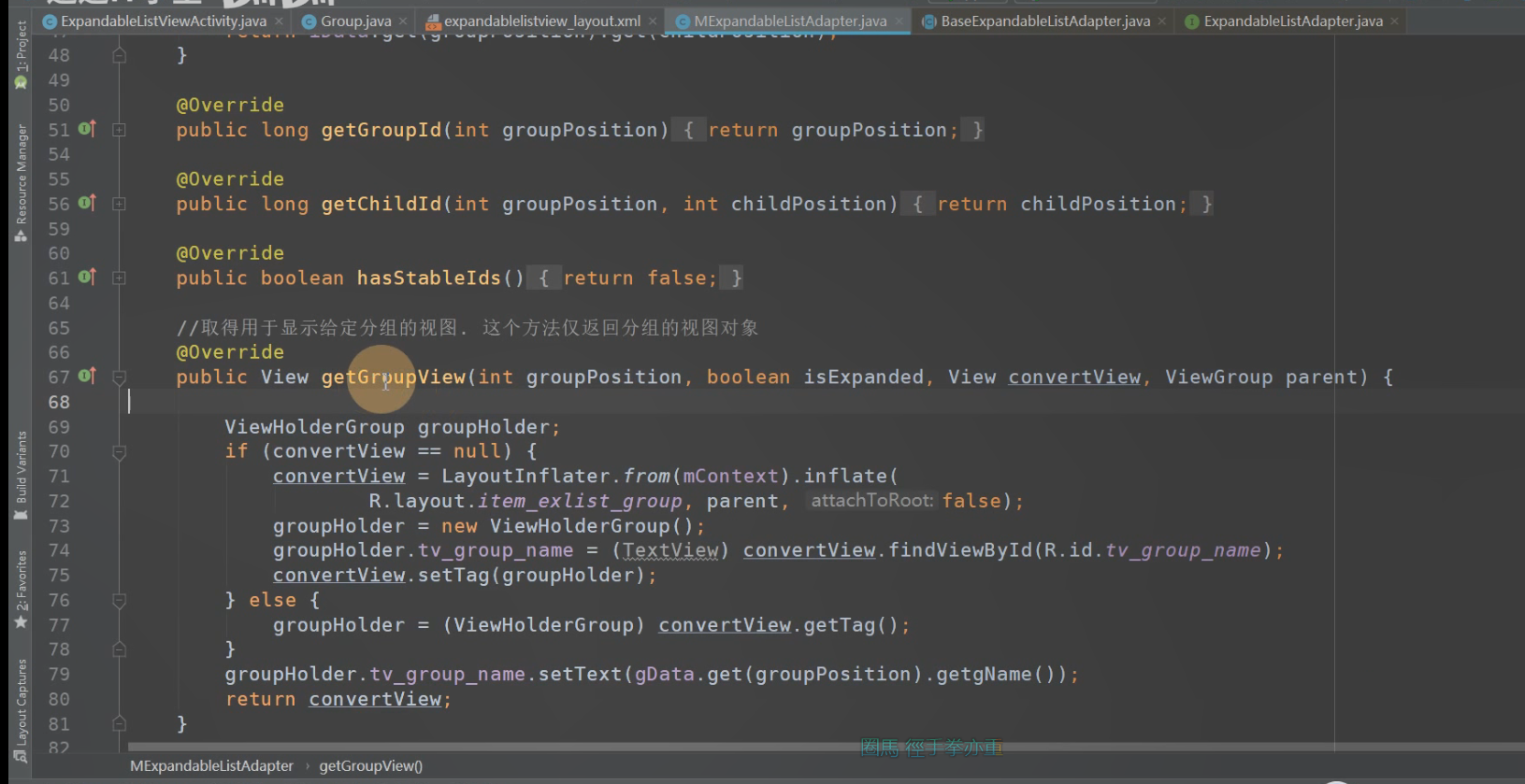Click getGroupView method name
This screenshot has height=784, width=1525.
394,377
